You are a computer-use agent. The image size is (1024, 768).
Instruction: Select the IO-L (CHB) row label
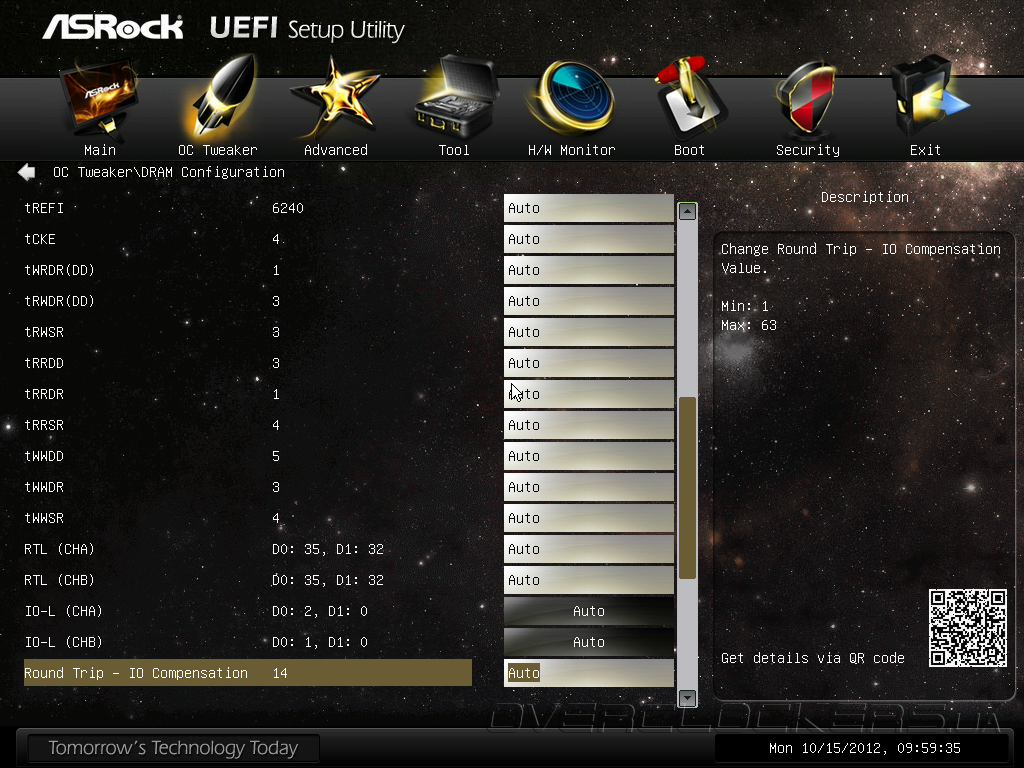63,643
